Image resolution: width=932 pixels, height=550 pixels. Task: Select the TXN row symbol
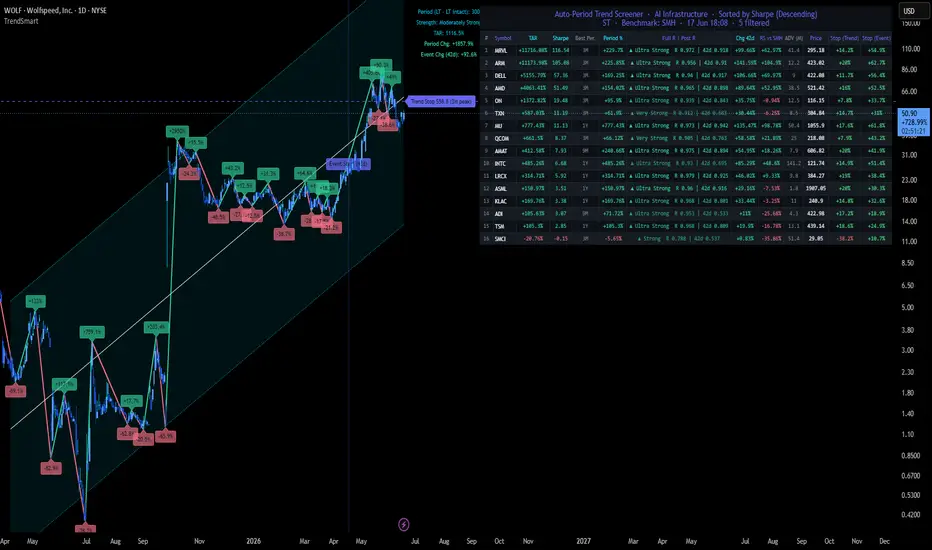click(x=499, y=113)
